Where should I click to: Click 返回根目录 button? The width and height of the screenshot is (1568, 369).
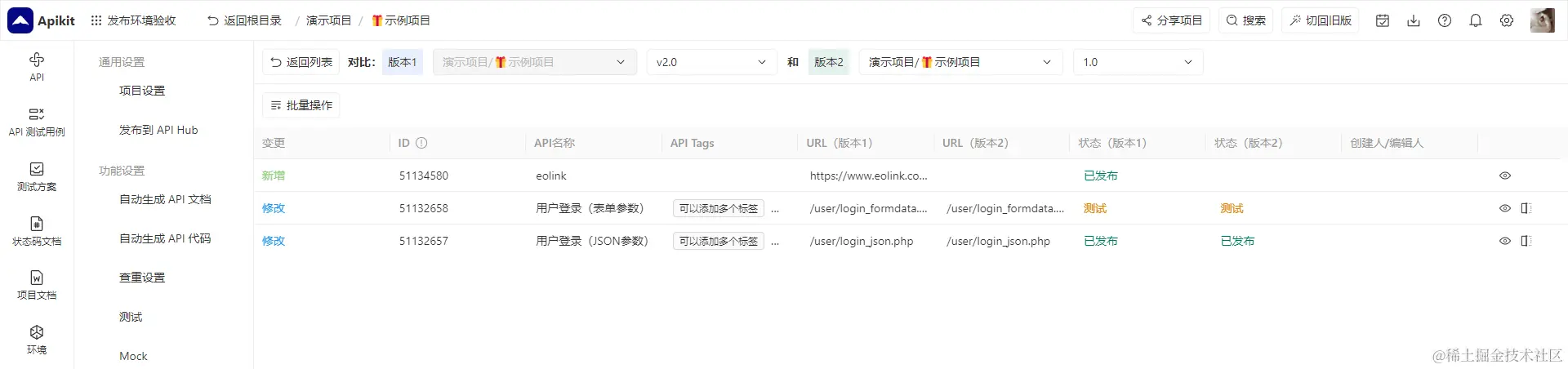point(244,20)
